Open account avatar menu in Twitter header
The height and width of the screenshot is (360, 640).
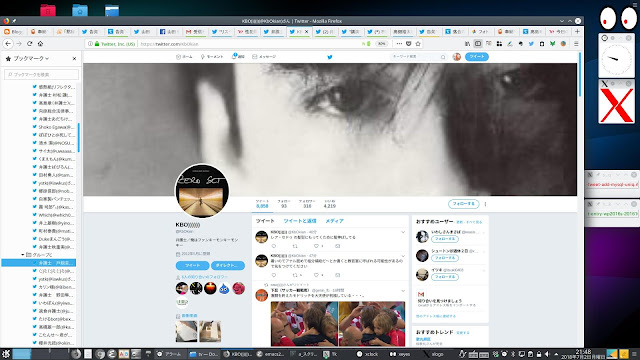pos(457,57)
